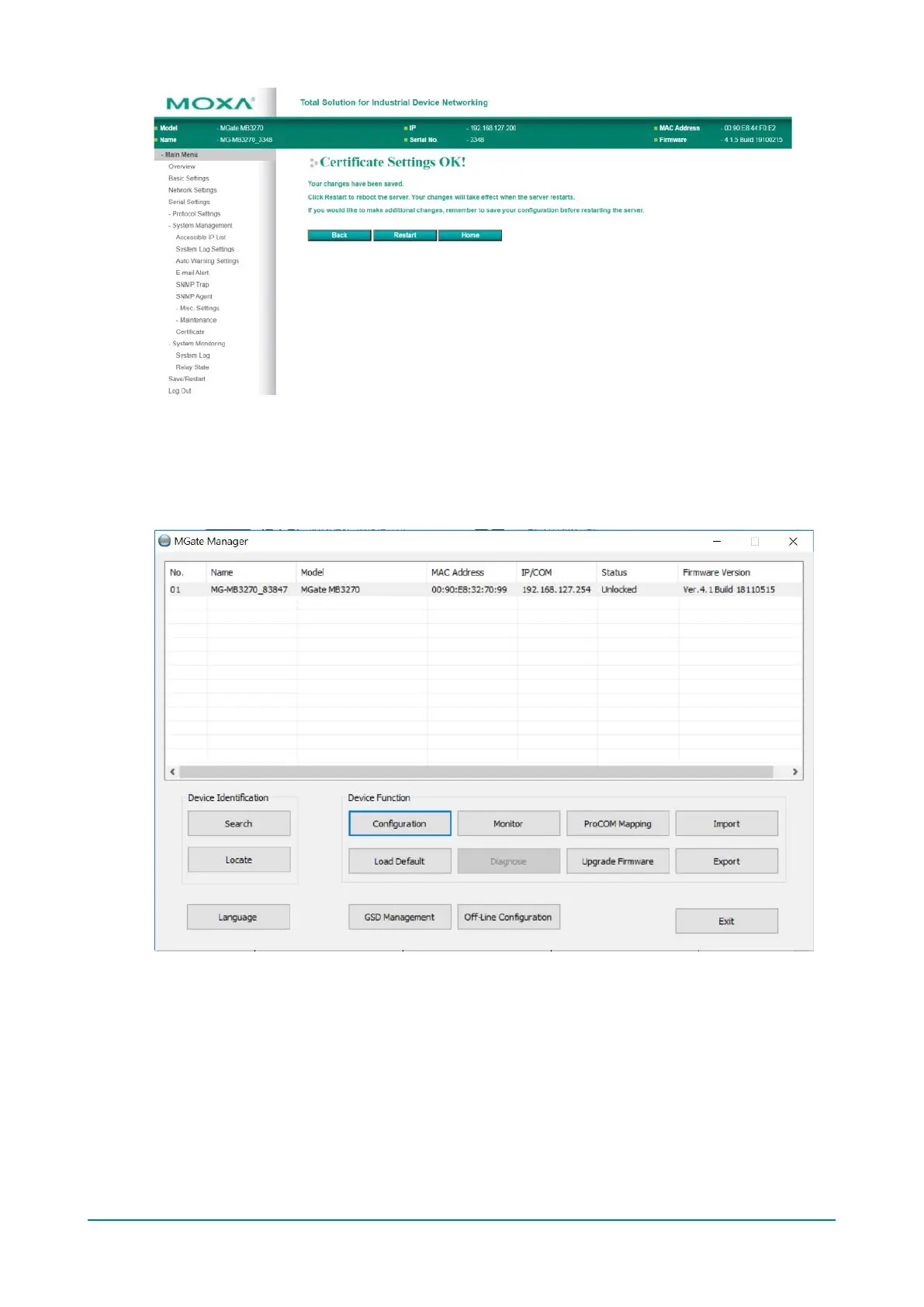Click the Firmware Version column header
Image resolution: width=924 pixels, height=1307 pixels.
tap(740, 573)
